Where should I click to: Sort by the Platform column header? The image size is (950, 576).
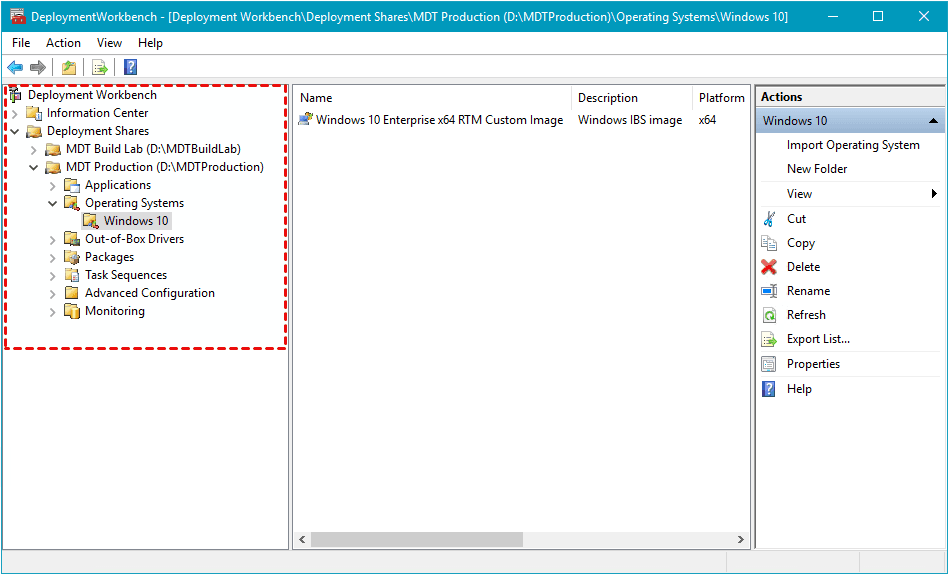pyautogui.click(x=721, y=98)
